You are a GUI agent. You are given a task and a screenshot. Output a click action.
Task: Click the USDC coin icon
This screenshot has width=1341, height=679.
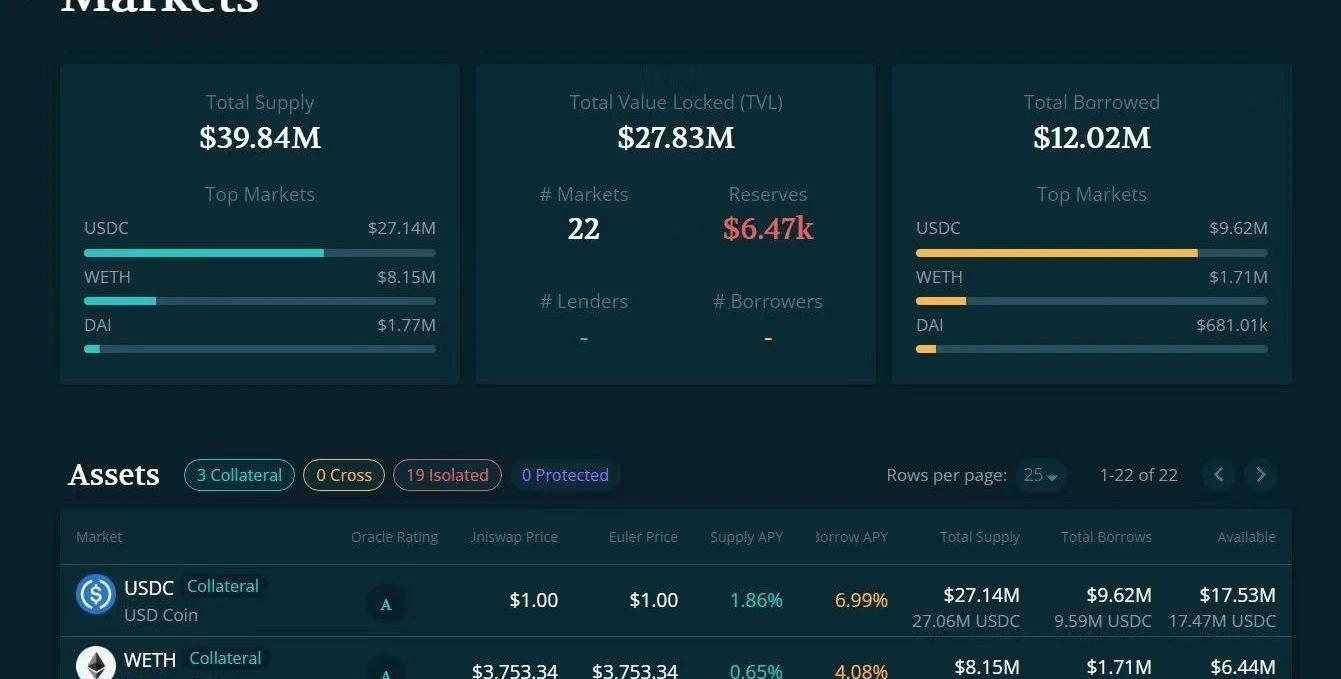click(x=96, y=595)
